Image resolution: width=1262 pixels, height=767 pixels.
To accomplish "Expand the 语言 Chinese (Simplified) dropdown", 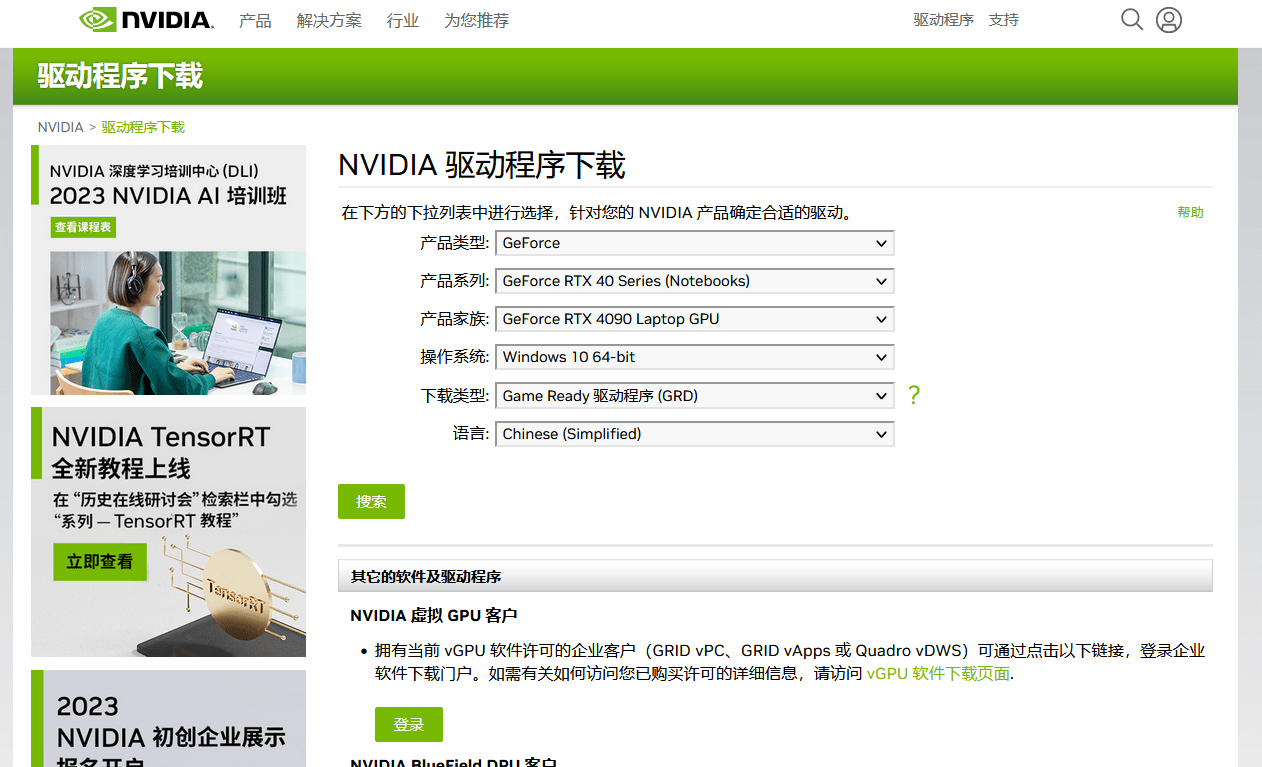I will (x=694, y=434).
